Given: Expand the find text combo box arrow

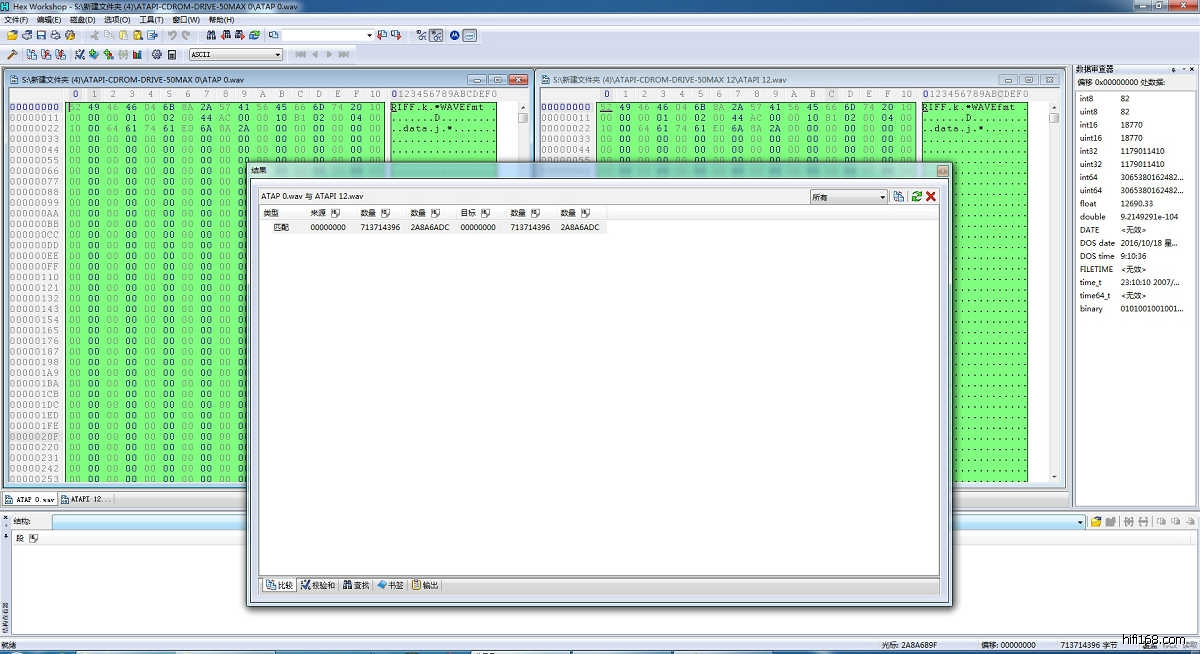Looking at the screenshot, I should 369,35.
